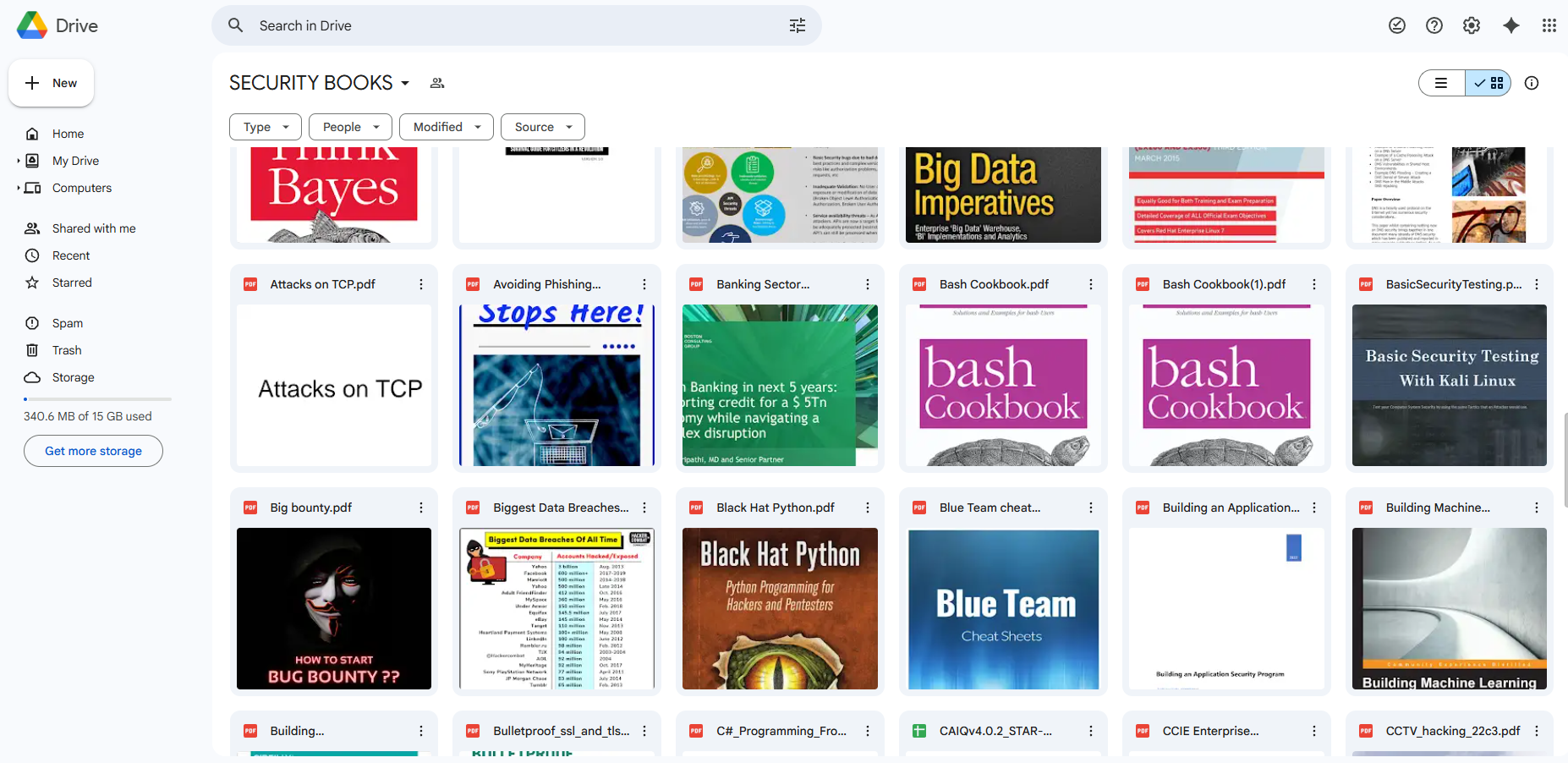
Task: Open the Source filter dropdown
Action: click(x=543, y=127)
